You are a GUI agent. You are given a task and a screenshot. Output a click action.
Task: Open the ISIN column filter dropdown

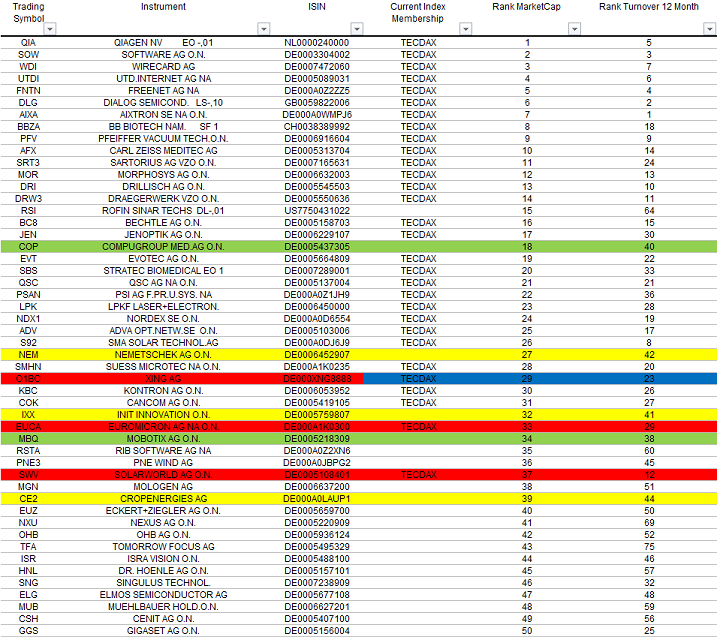pyautogui.click(x=357, y=29)
